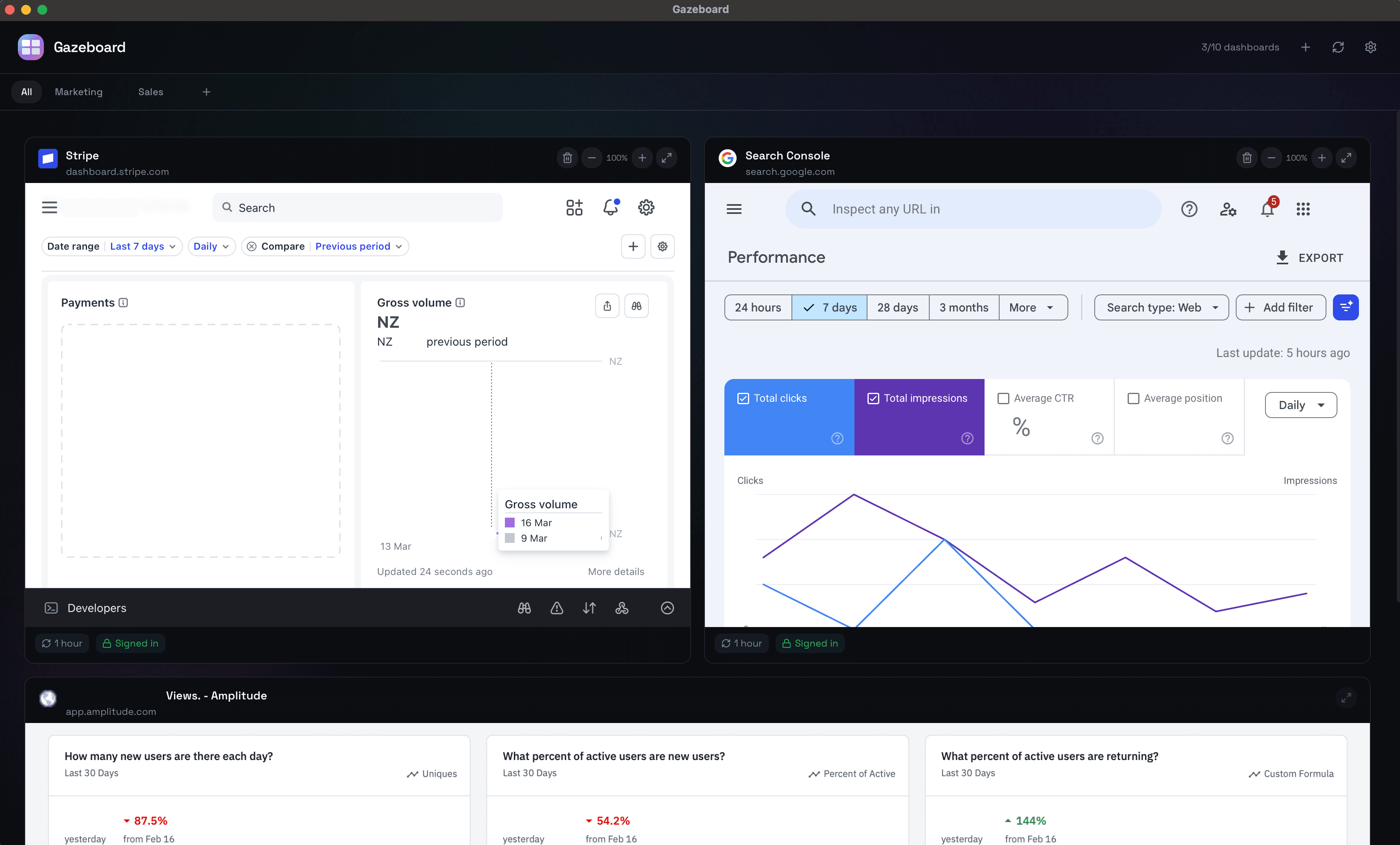Image resolution: width=1400 pixels, height=845 pixels.
Task: Open Search Console help icon
Action: tap(1189, 209)
